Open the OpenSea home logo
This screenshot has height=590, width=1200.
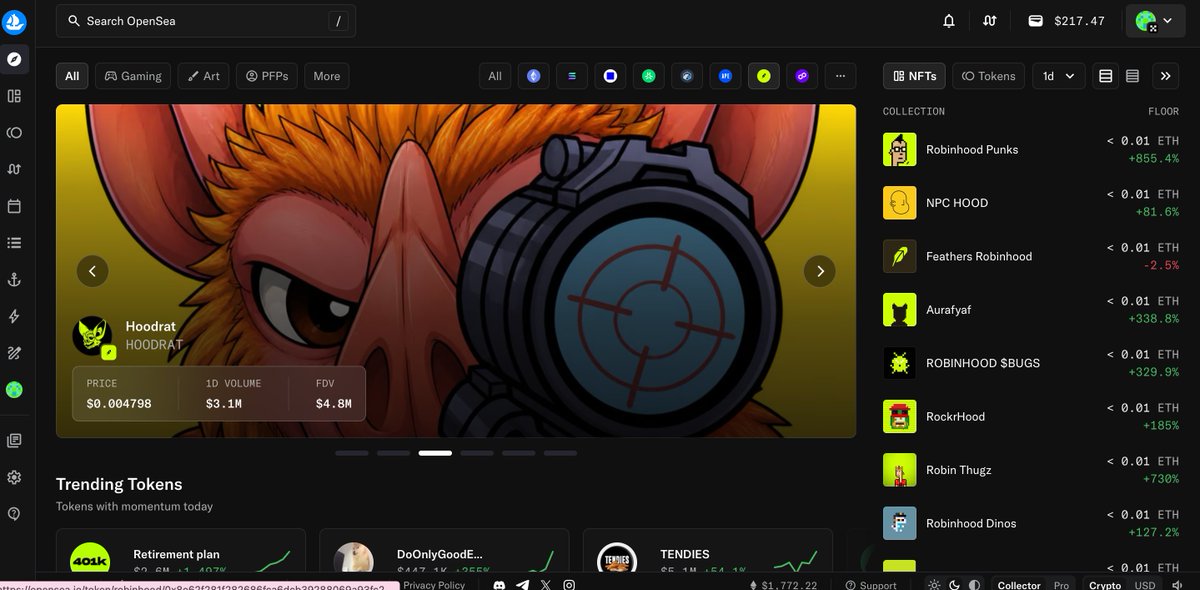pos(14,20)
